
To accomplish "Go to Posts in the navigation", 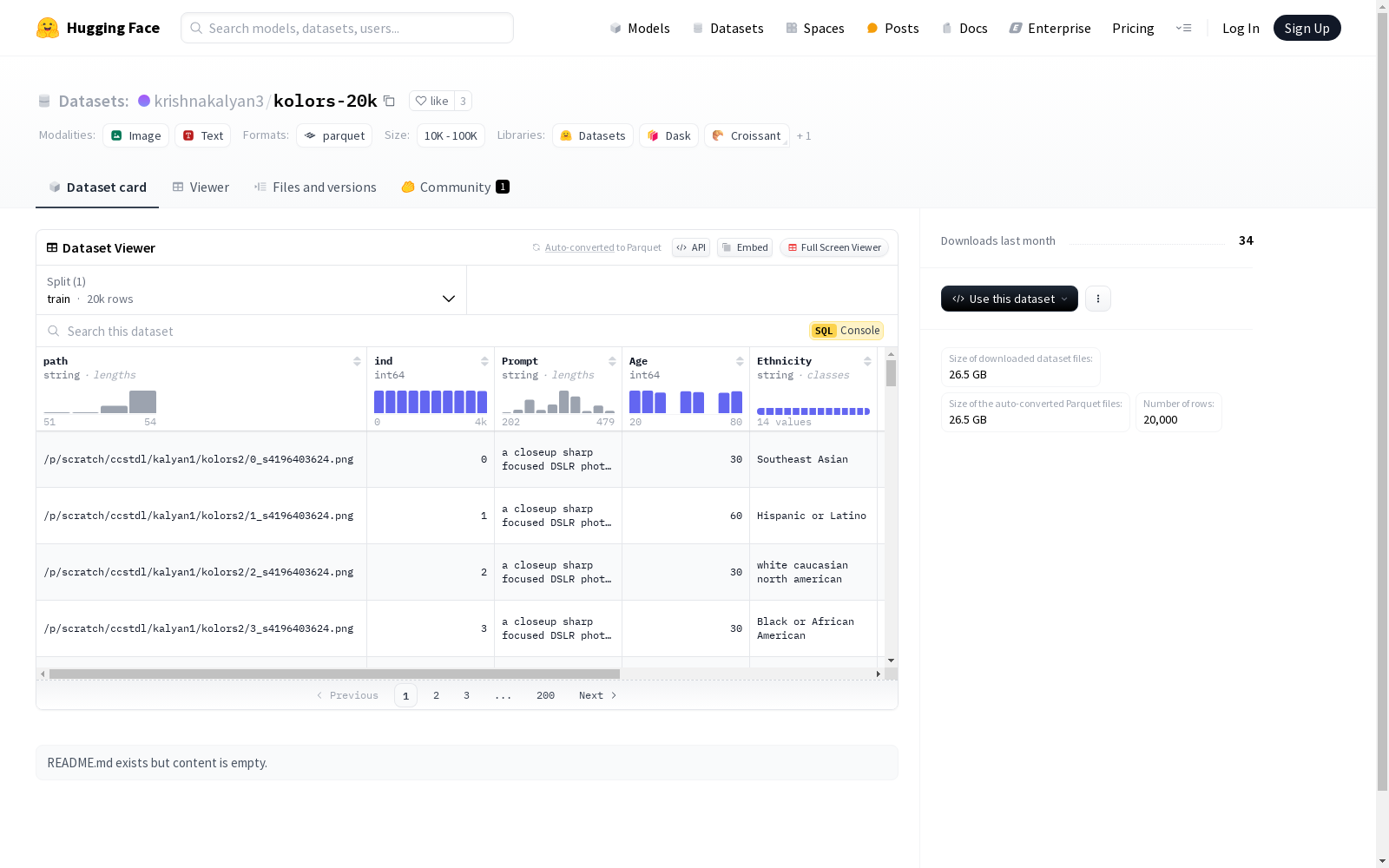I will pos(892,28).
